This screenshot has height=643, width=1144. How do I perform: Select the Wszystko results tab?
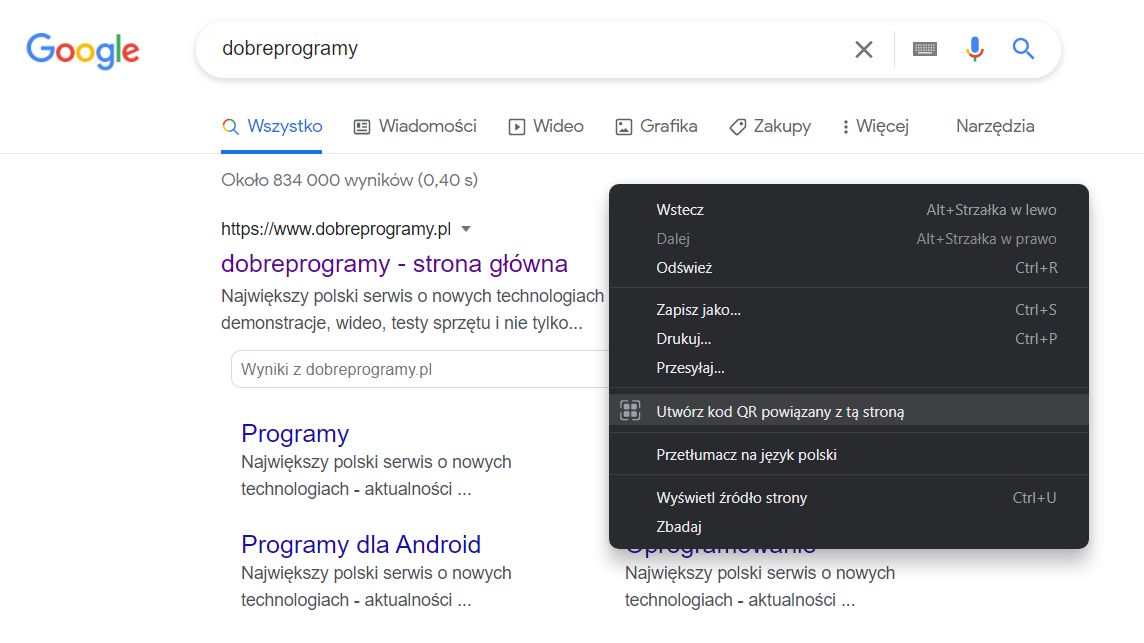point(272,126)
